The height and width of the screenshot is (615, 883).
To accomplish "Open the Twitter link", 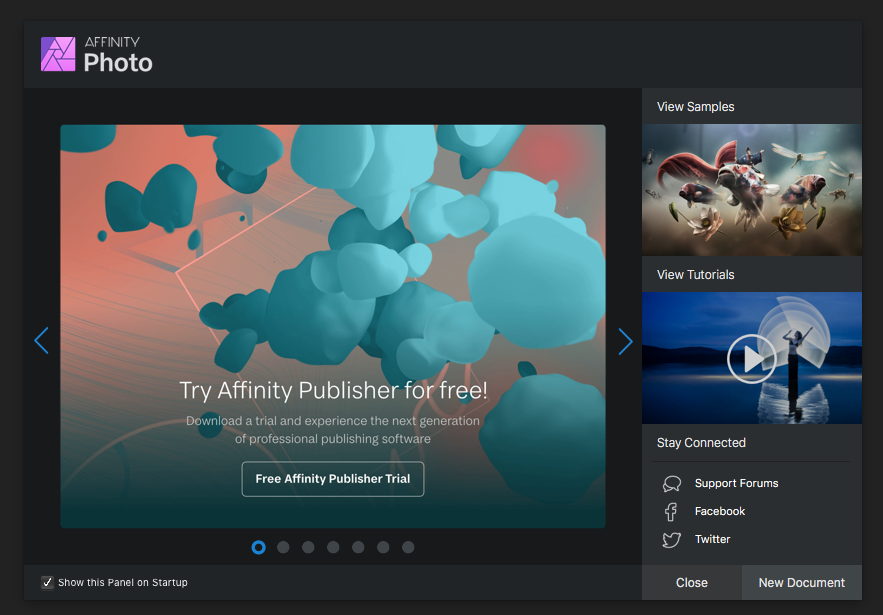I will [712, 540].
